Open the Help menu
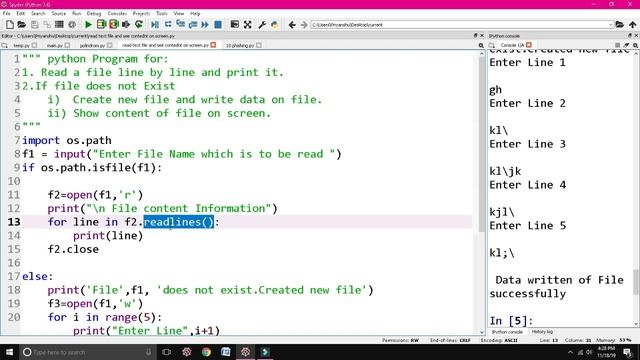Image resolution: width=640 pixels, height=360 pixels. pos(195,13)
